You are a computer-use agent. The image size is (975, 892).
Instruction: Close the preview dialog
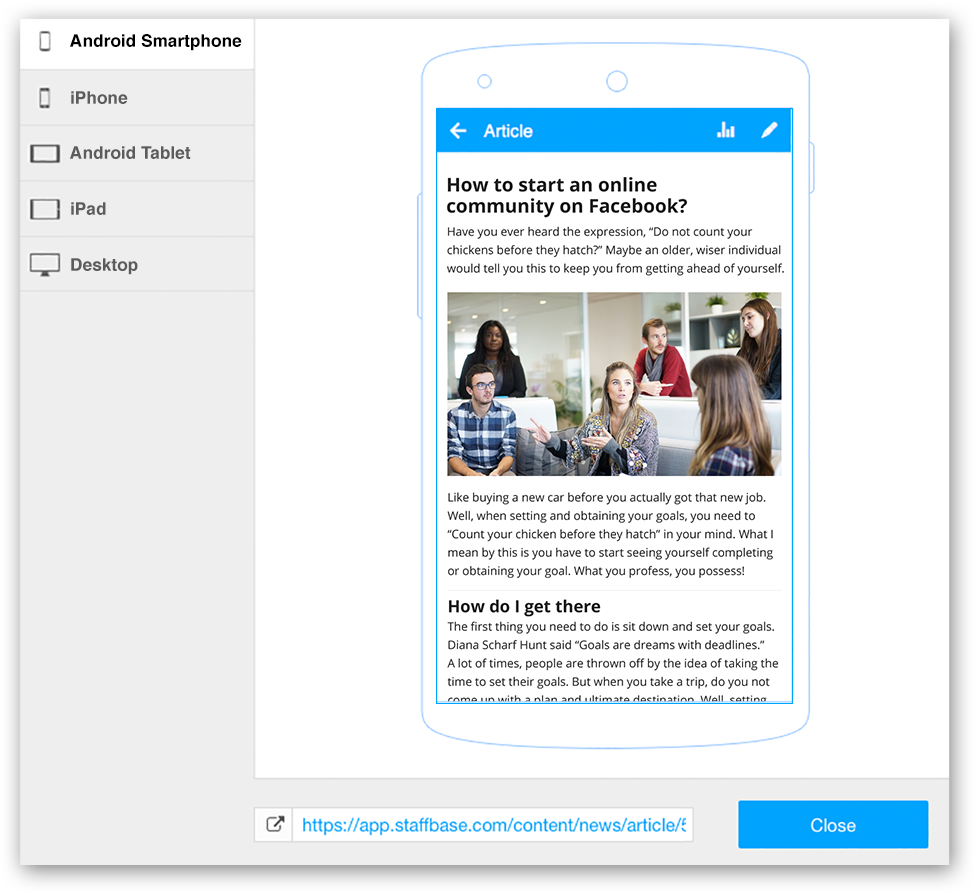[x=833, y=824]
